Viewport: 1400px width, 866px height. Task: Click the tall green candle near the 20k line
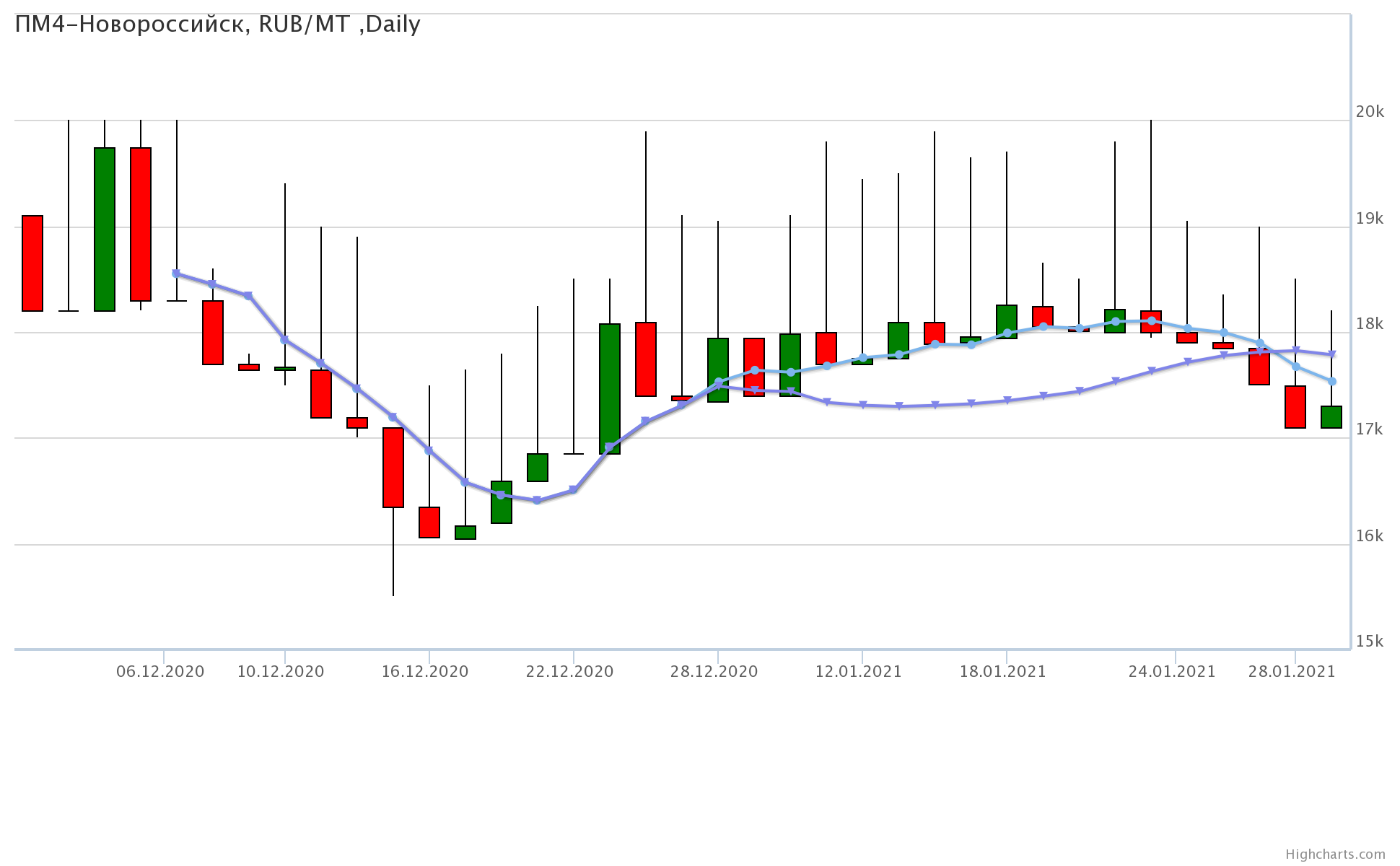[x=105, y=229]
